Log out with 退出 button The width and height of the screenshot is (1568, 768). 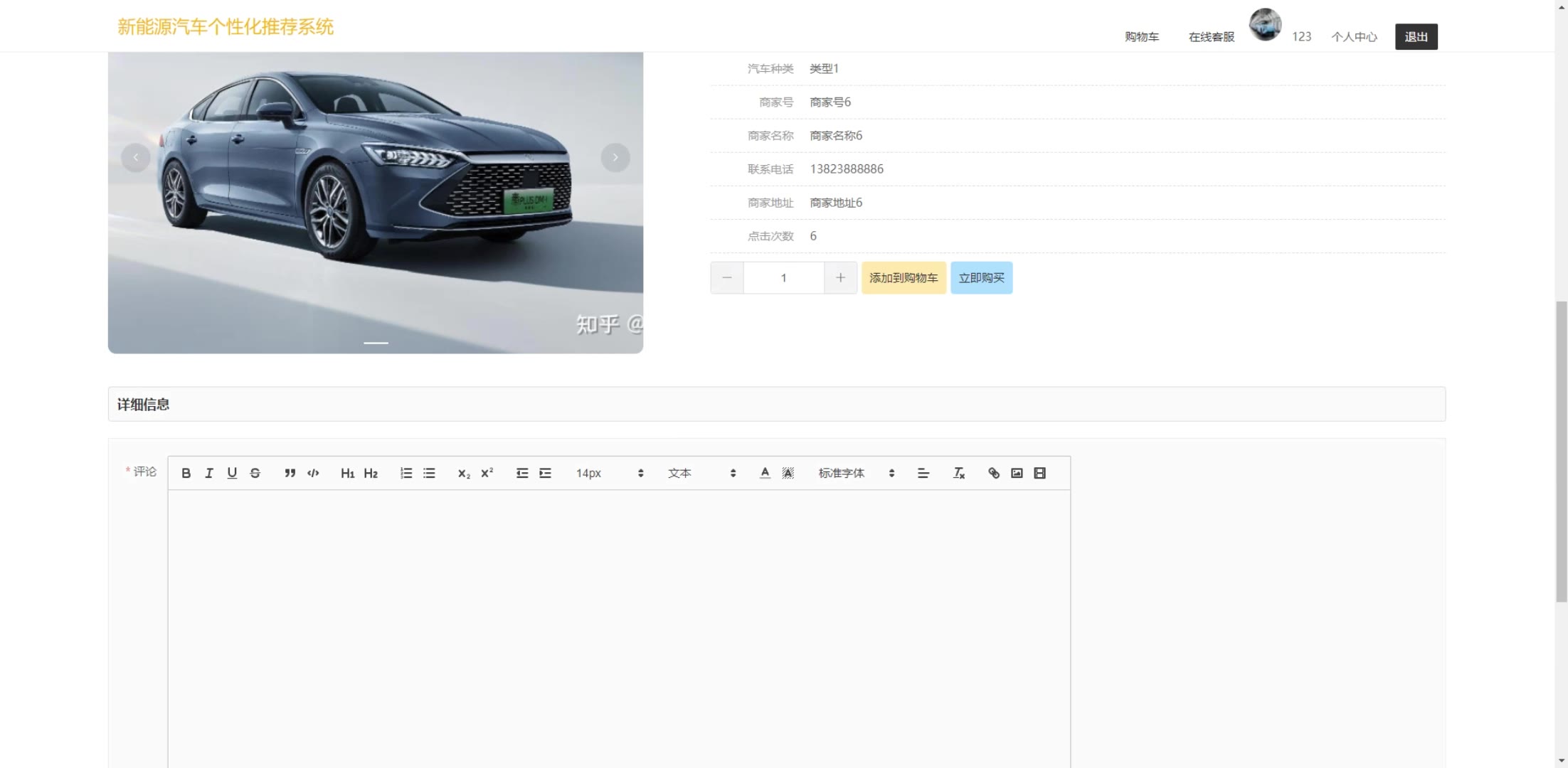pyautogui.click(x=1416, y=36)
